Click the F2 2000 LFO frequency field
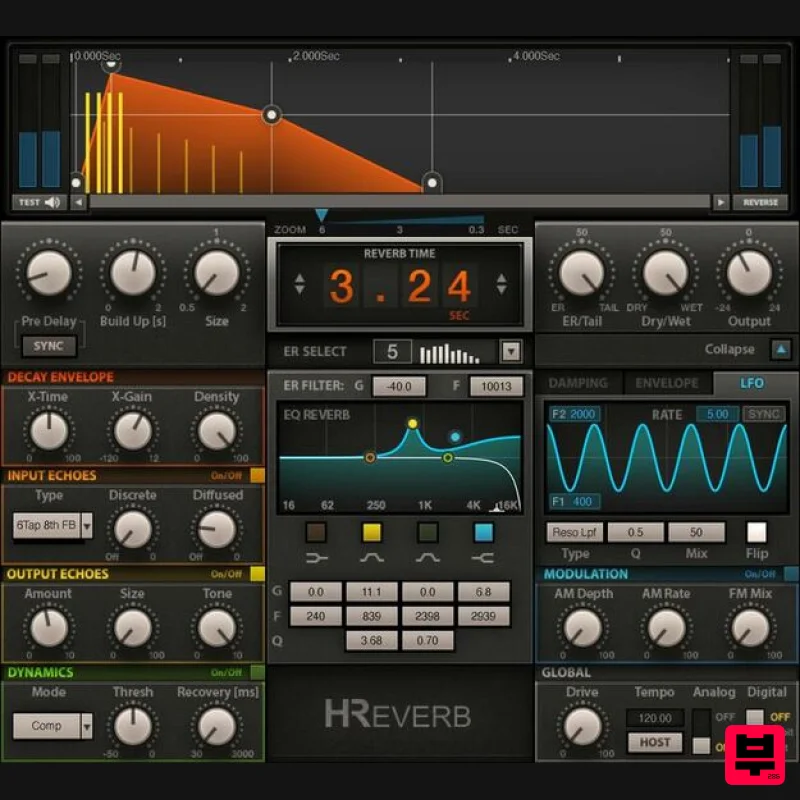Screen dimensions: 800x800 tap(574, 414)
